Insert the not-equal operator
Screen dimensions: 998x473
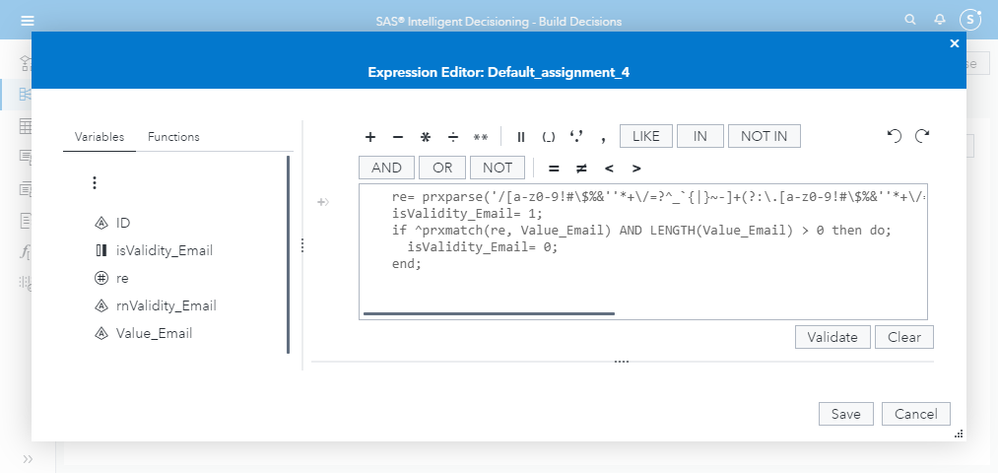(580, 168)
